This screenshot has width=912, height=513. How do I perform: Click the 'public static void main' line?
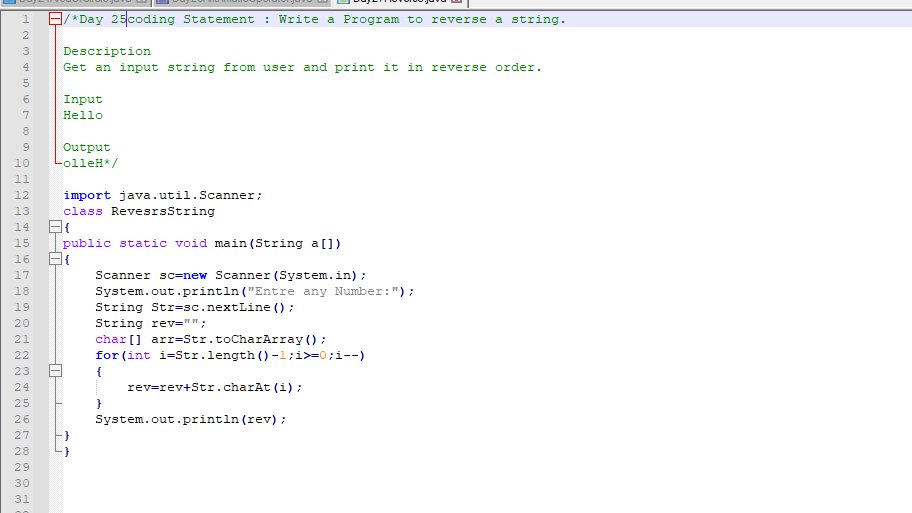[x=202, y=243]
